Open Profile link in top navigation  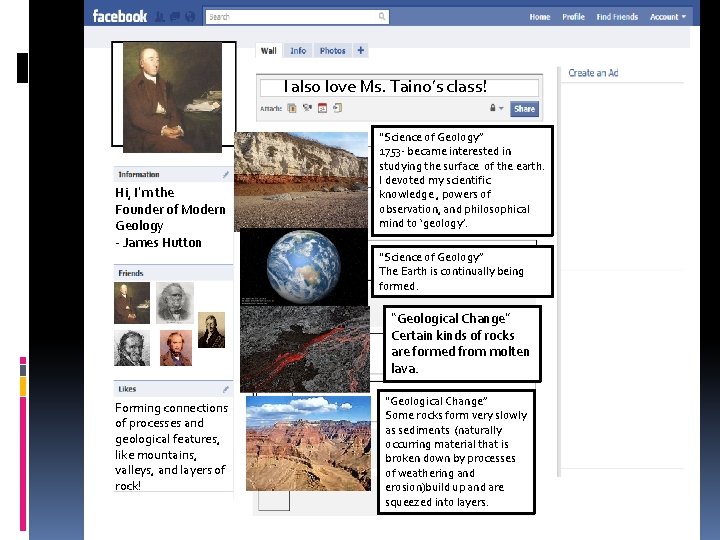573,17
